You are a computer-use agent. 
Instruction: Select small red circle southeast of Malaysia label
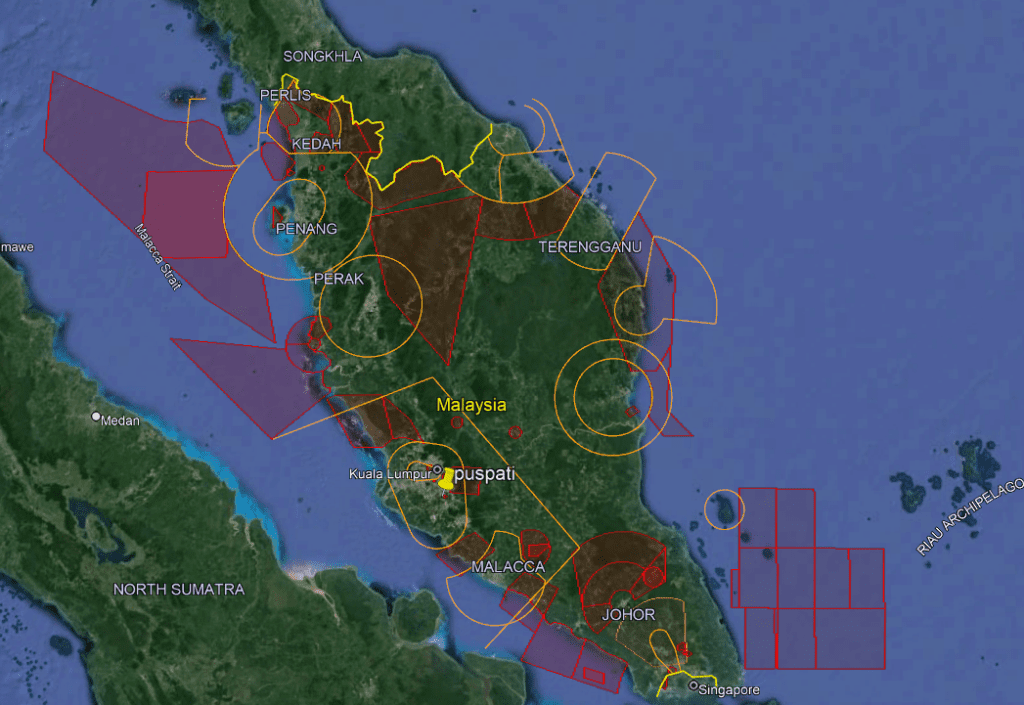pos(516,432)
